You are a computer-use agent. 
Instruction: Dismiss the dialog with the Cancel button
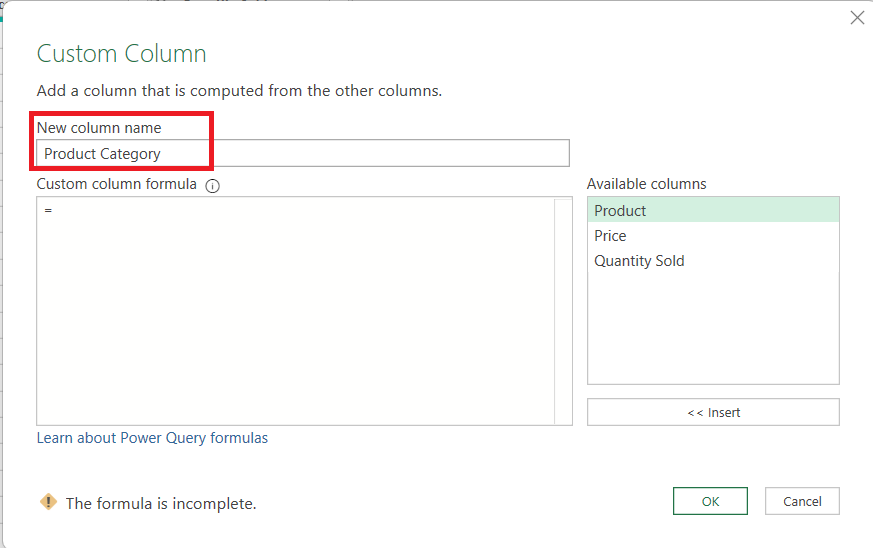[802, 501]
